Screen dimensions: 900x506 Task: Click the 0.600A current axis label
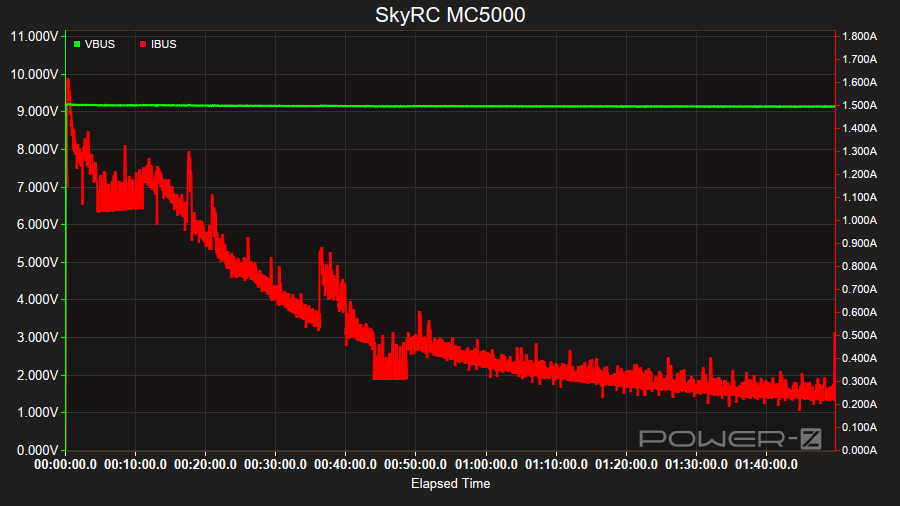[859, 313]
